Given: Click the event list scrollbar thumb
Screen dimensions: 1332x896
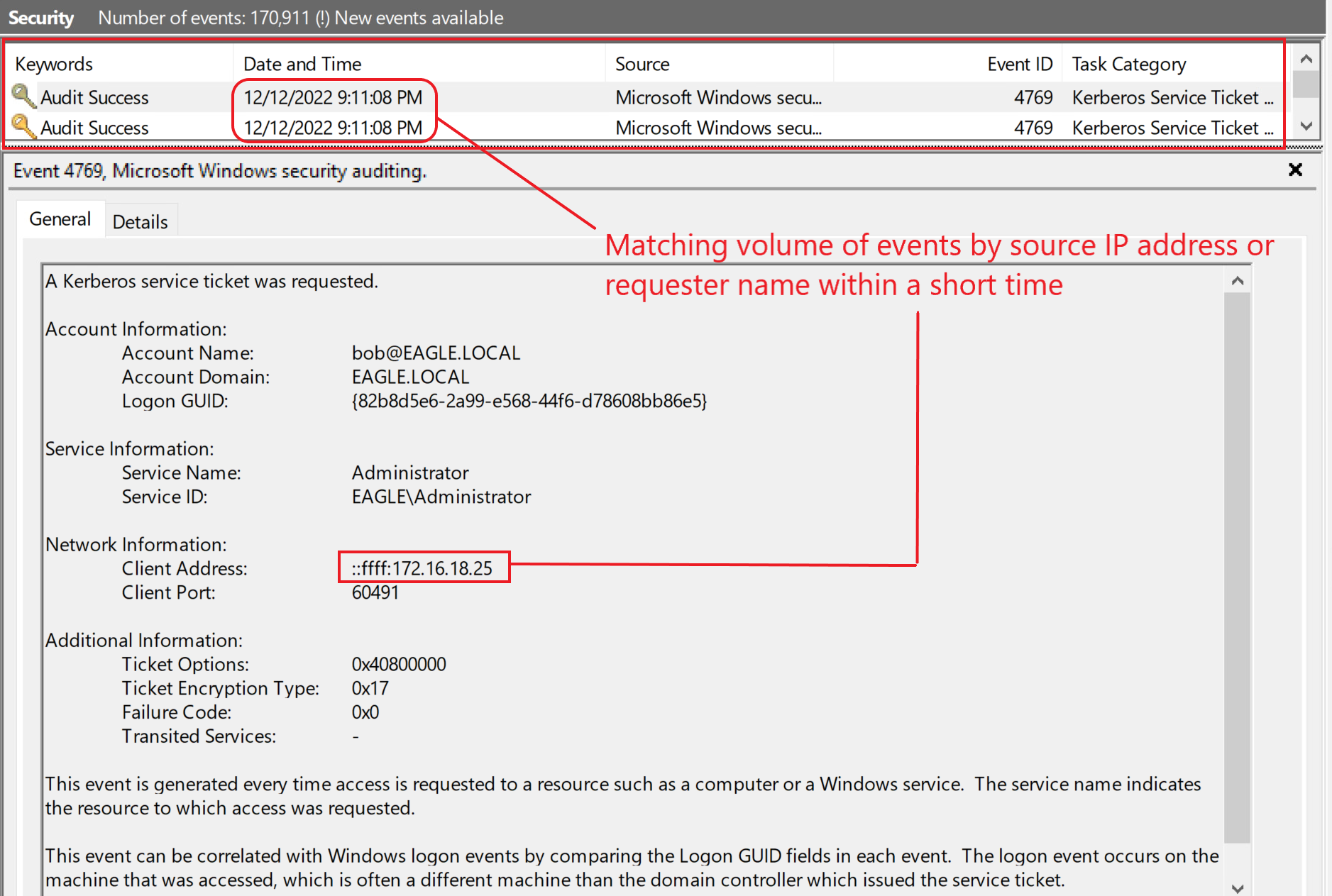Looking at the screenshot, I should pos(1306,84).
